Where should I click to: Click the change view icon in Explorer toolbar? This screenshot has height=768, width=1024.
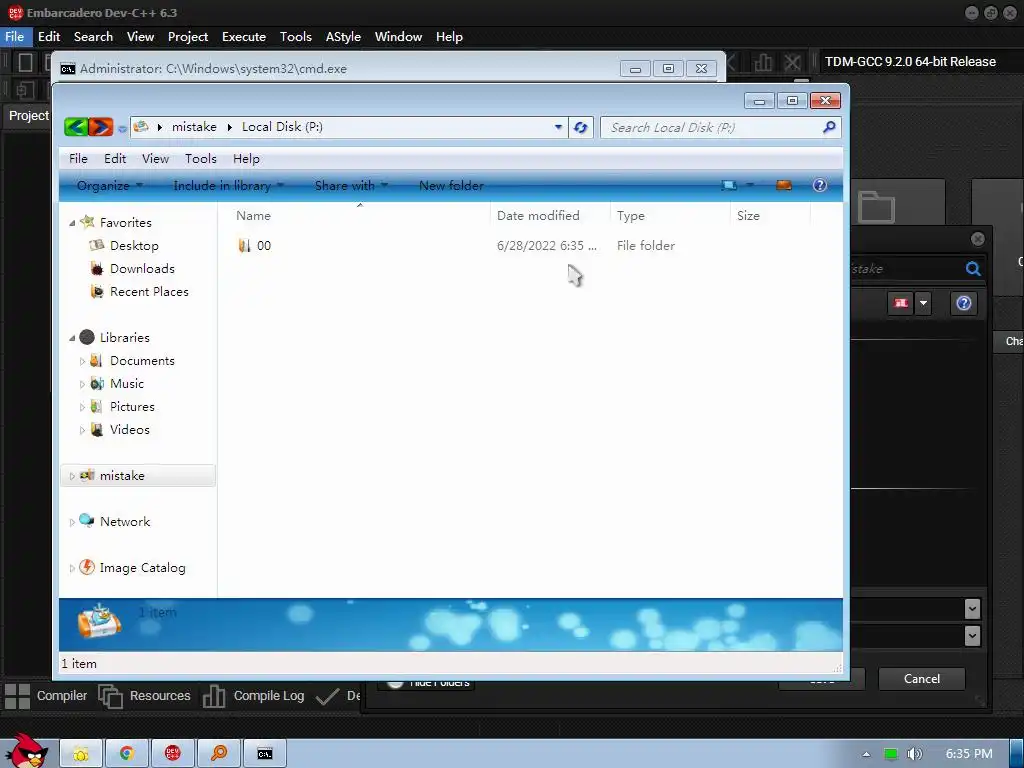729,185
